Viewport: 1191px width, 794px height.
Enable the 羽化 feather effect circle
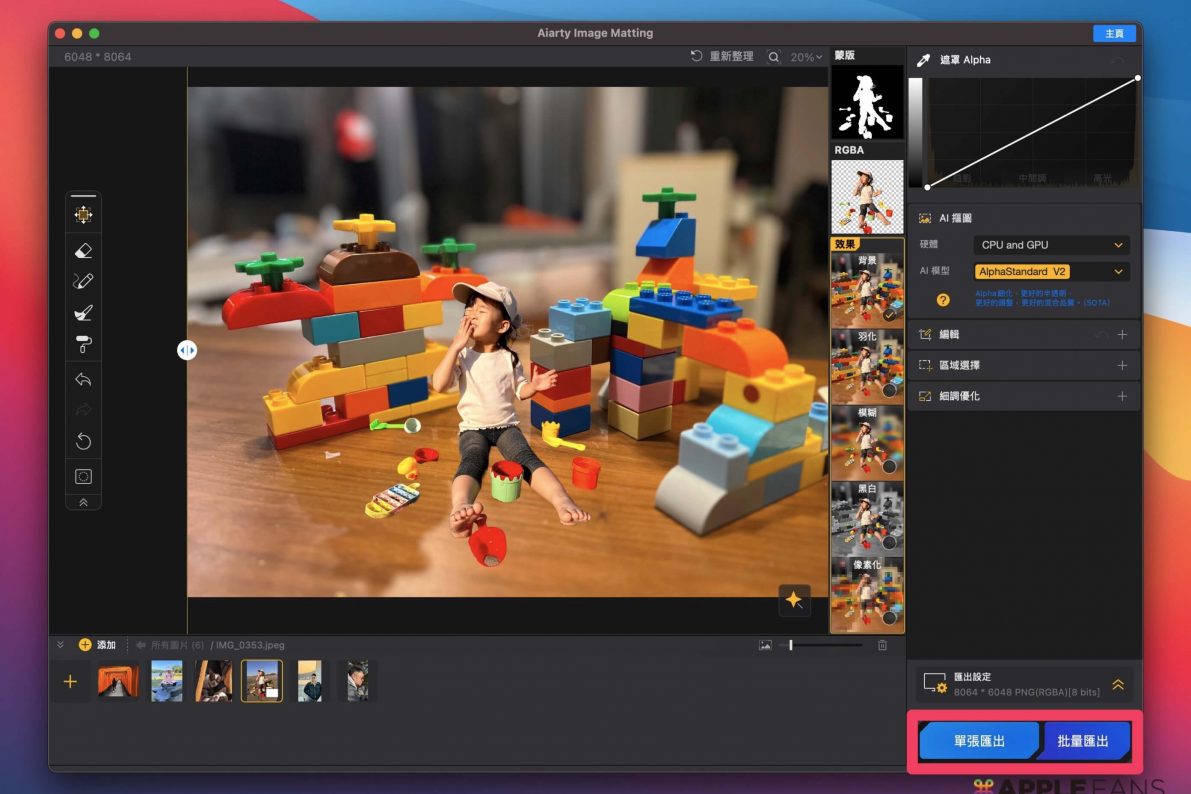coord(889,390)
